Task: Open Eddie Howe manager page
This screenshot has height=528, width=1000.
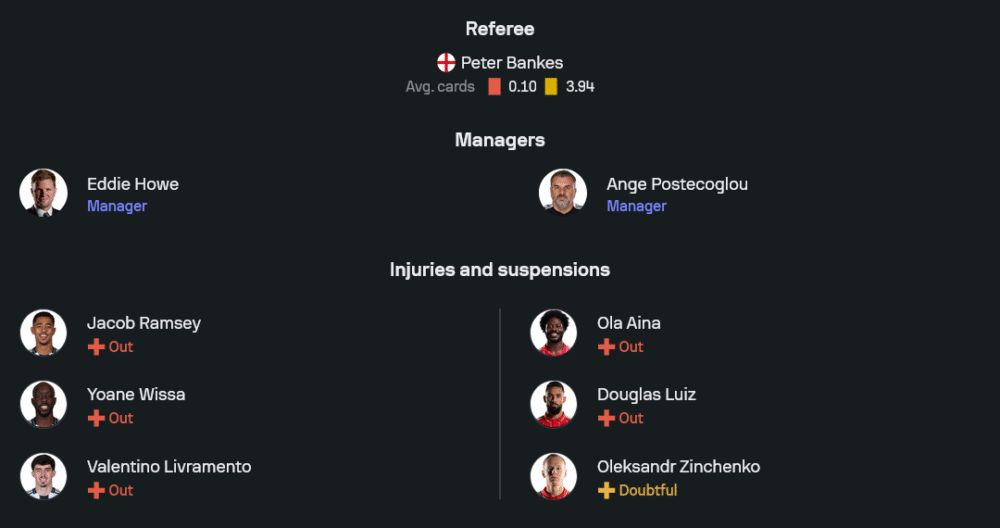Action: click(x=133, y=184)
